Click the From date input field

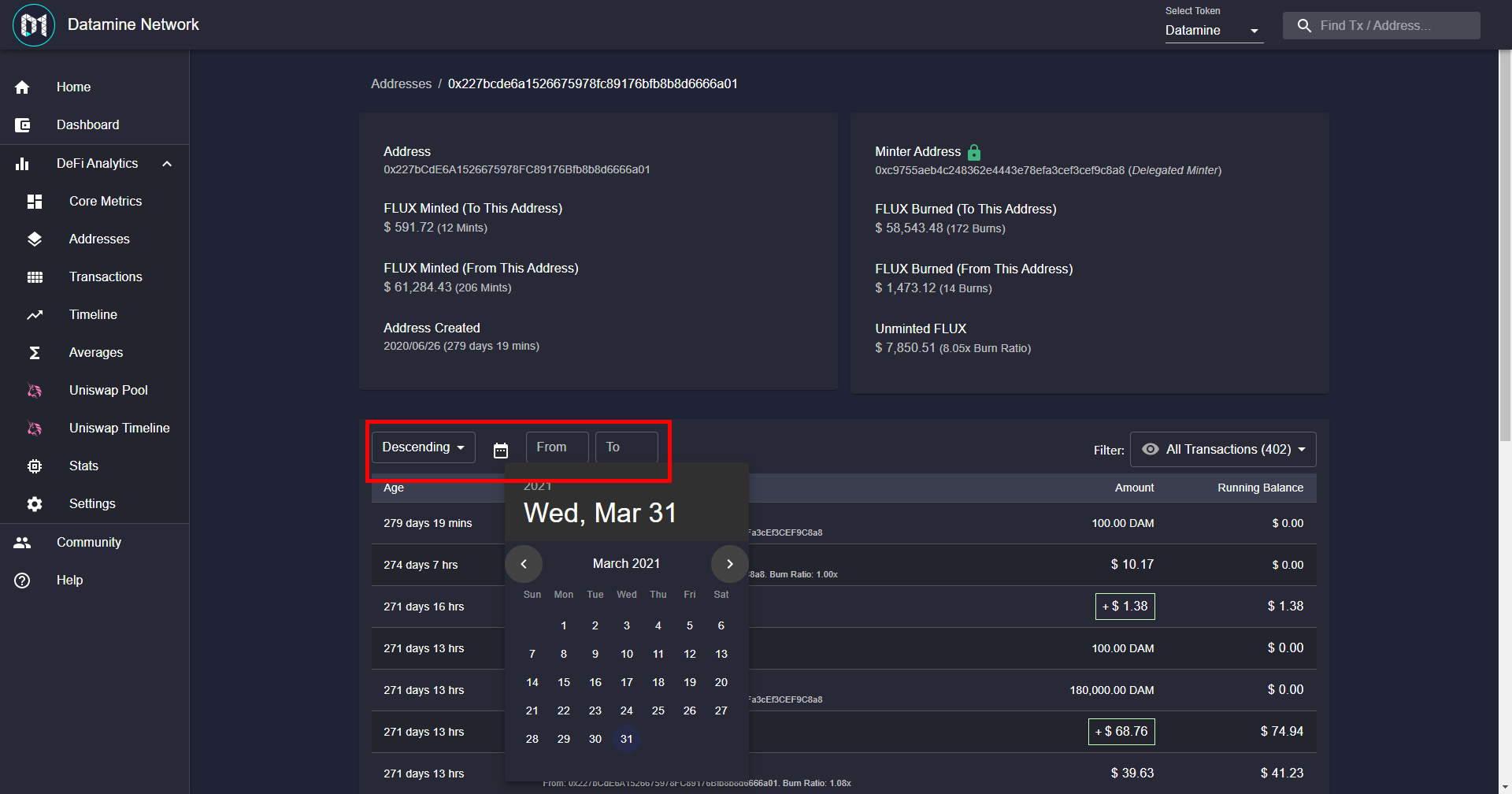(x=558, y=447)
